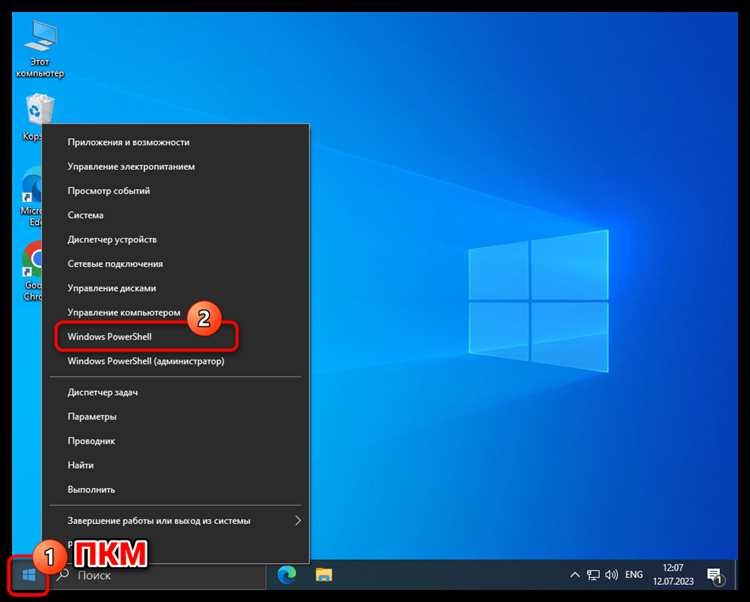
Task: Click the taskbar search field Поиск
Action: (x=158, y=575)
